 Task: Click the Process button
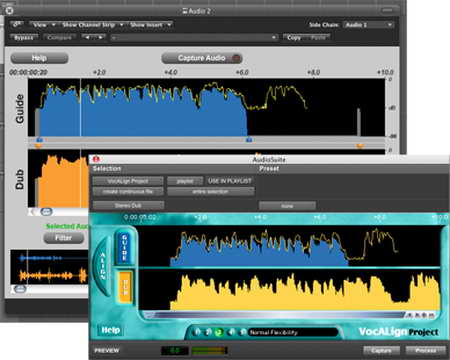click(426, 350)
